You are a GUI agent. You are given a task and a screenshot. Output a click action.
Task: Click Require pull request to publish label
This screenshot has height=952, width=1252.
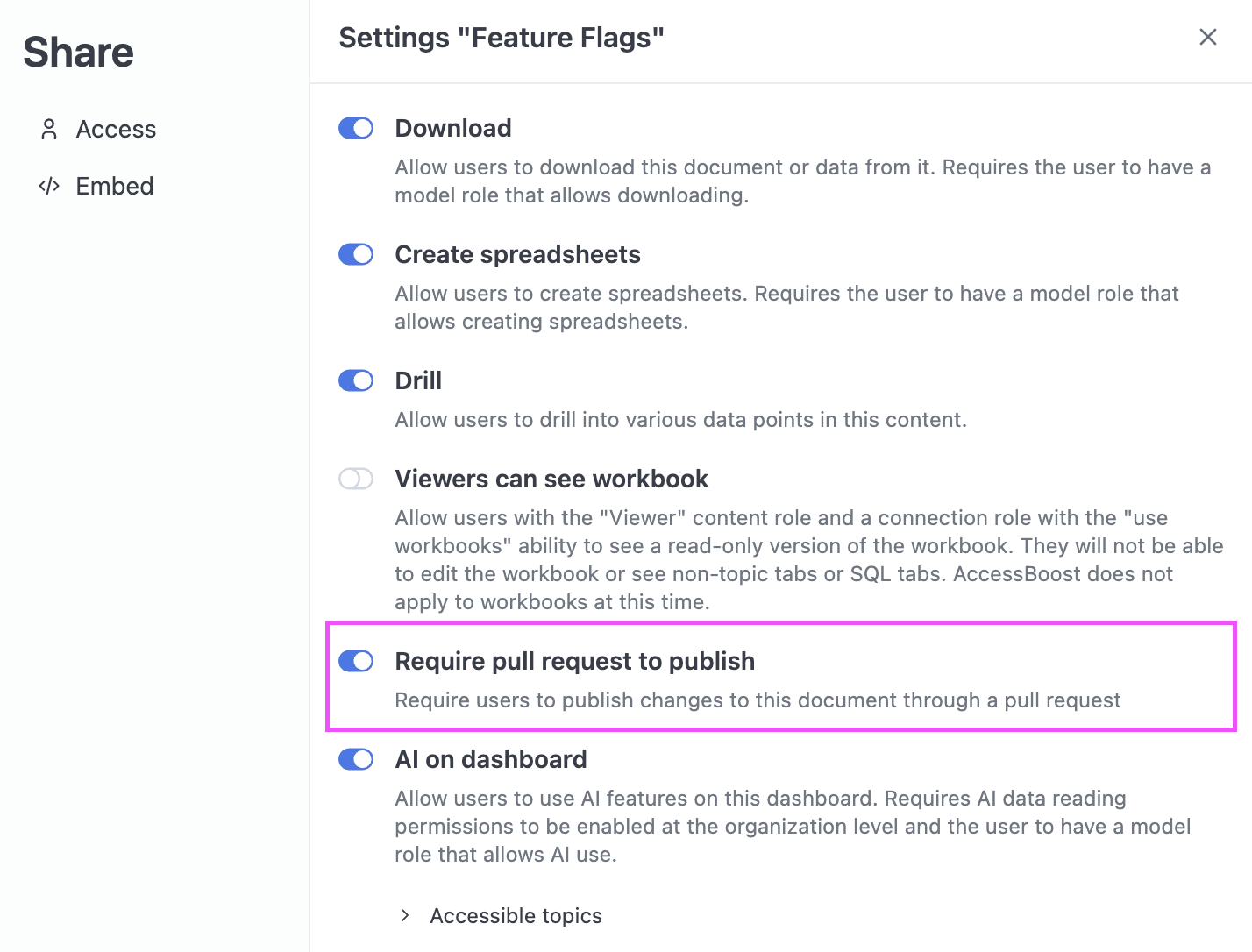(x=574, y=661)
